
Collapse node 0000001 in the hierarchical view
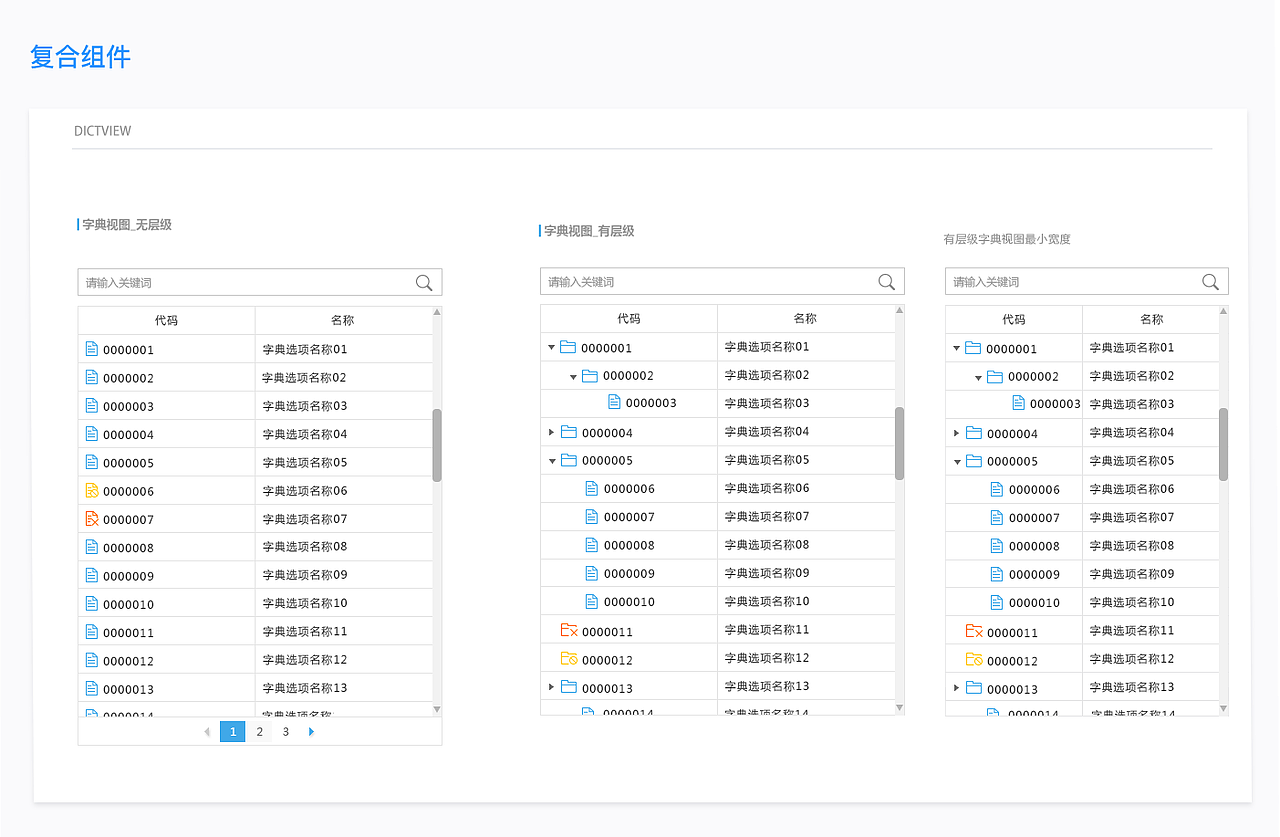[551, 348]
